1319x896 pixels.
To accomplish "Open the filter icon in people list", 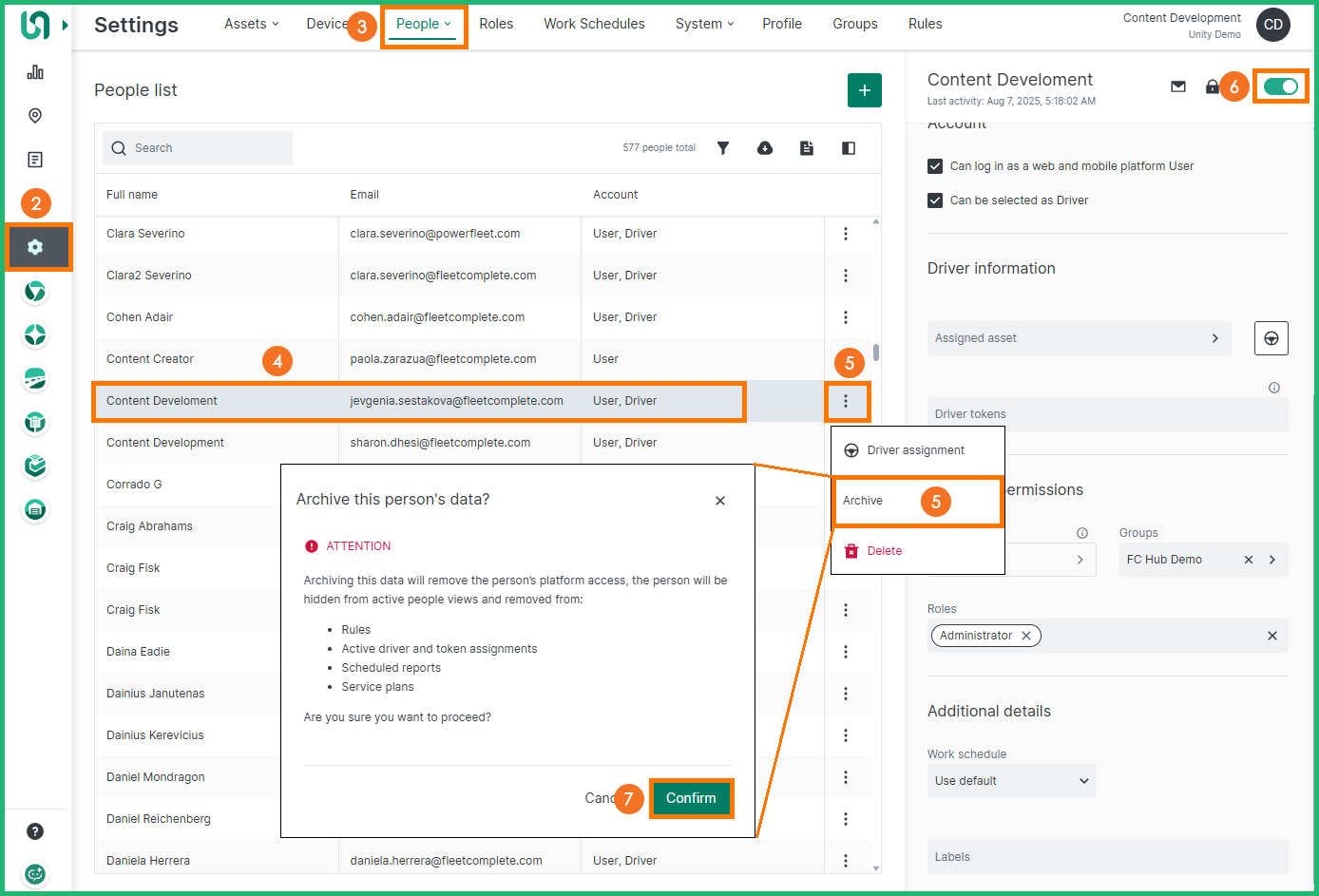I will click(x=723, y=148).
